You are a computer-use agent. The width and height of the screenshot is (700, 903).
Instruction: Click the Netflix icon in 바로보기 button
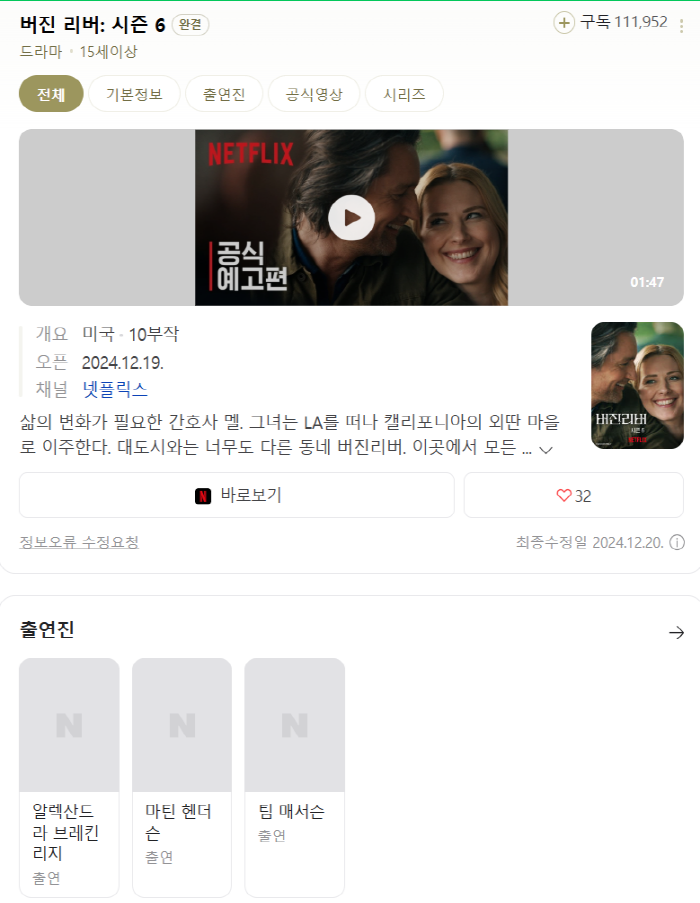pyautogui.click(x=203, y=495)
